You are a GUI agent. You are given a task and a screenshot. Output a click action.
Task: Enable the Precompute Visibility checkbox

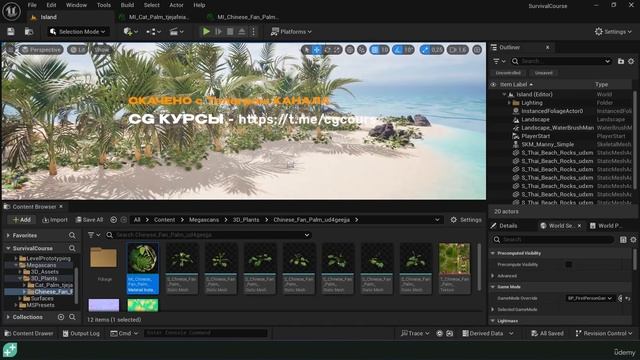[569, 264]
